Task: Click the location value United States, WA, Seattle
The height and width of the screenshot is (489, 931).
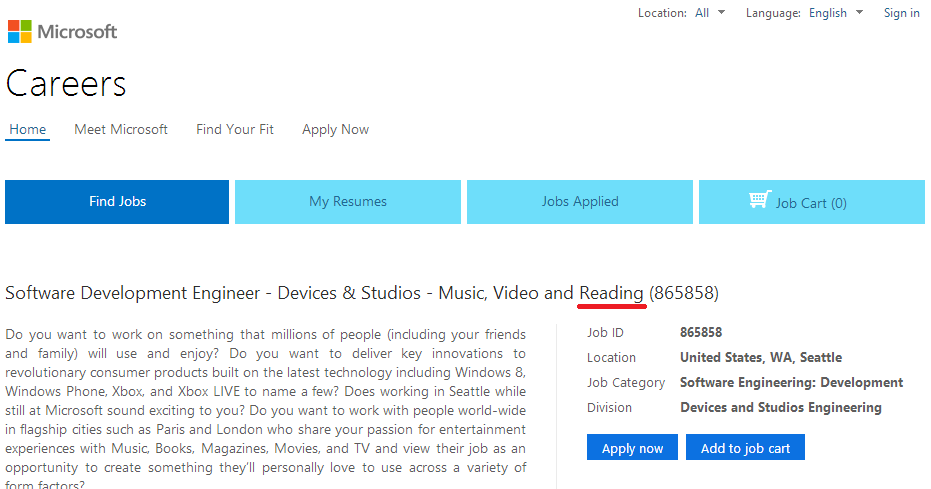Action: click(x=761, y=357)
